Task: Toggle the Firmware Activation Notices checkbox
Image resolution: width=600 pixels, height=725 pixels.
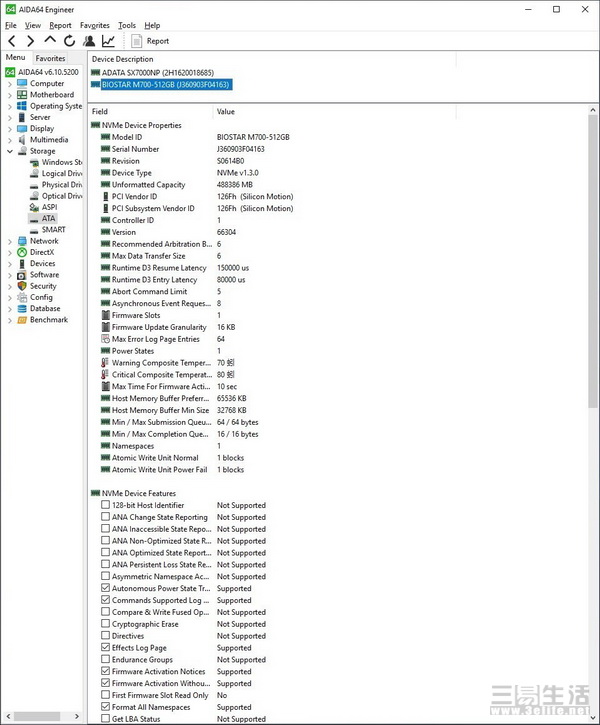Action: coord(105,671)
